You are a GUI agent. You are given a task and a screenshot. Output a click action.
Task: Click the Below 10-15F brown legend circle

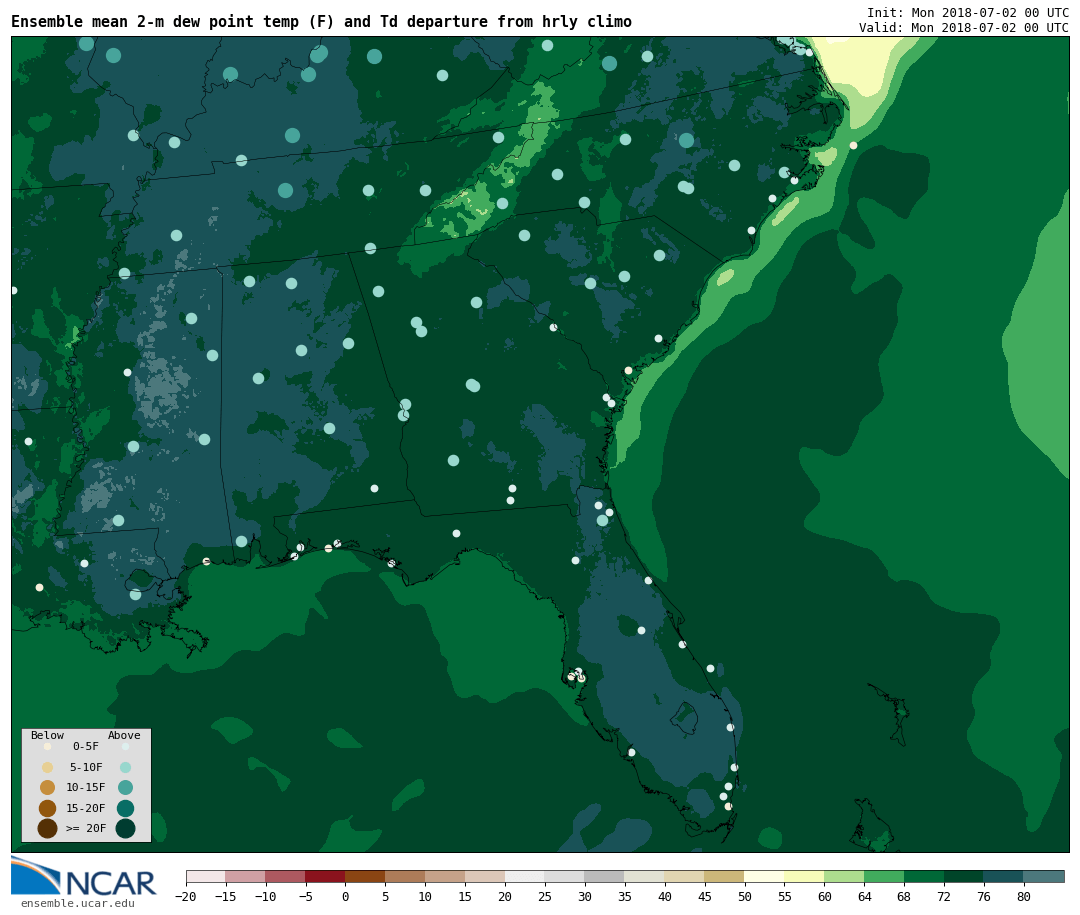[48, 788]
